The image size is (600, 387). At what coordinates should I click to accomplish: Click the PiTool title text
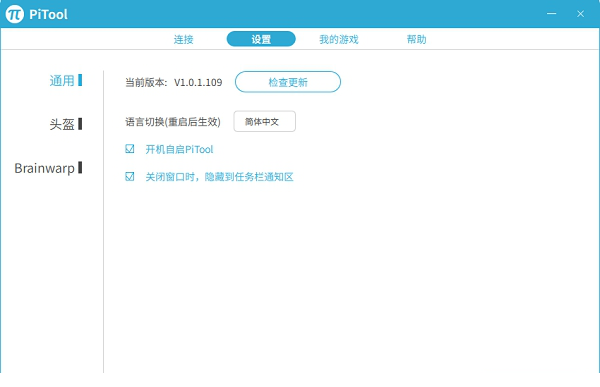click(x=48, y=15)
